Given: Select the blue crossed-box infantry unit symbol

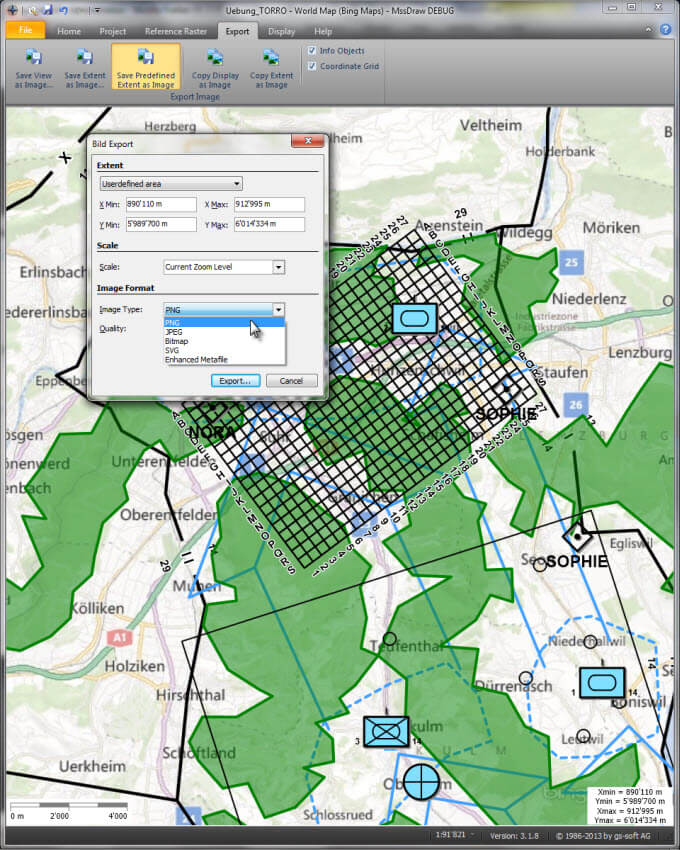Looking at the screenshot, I should tap(386, 731).
